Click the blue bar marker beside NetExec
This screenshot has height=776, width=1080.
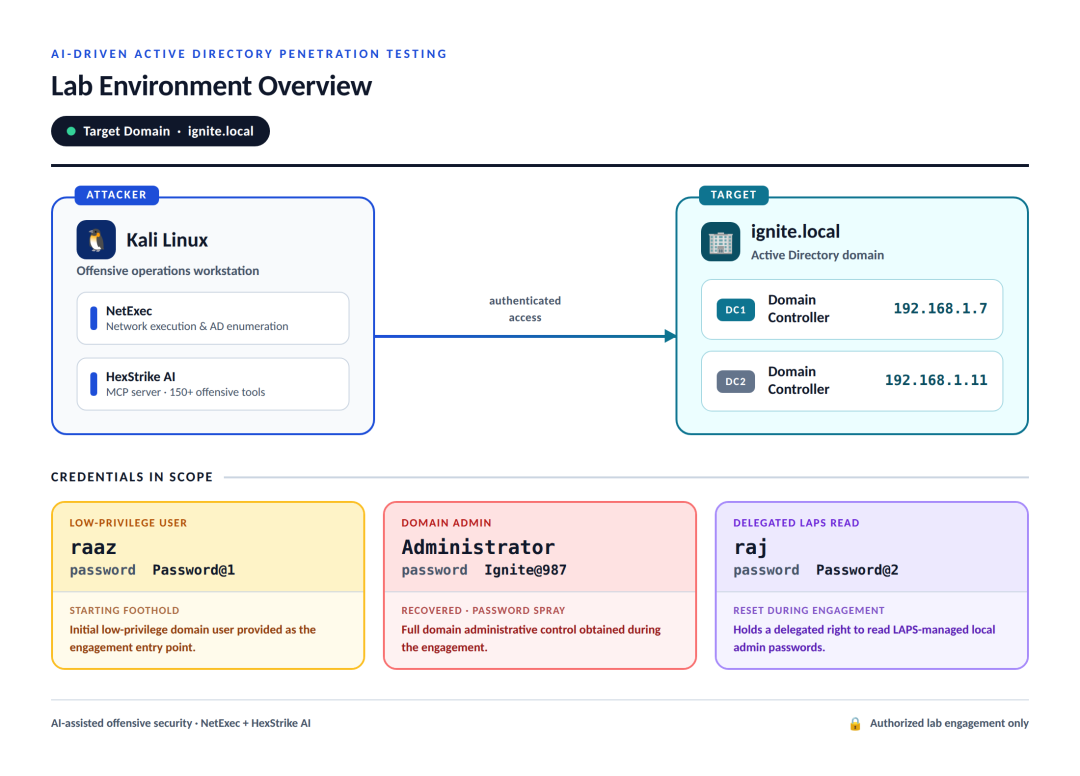pos(94,318)
